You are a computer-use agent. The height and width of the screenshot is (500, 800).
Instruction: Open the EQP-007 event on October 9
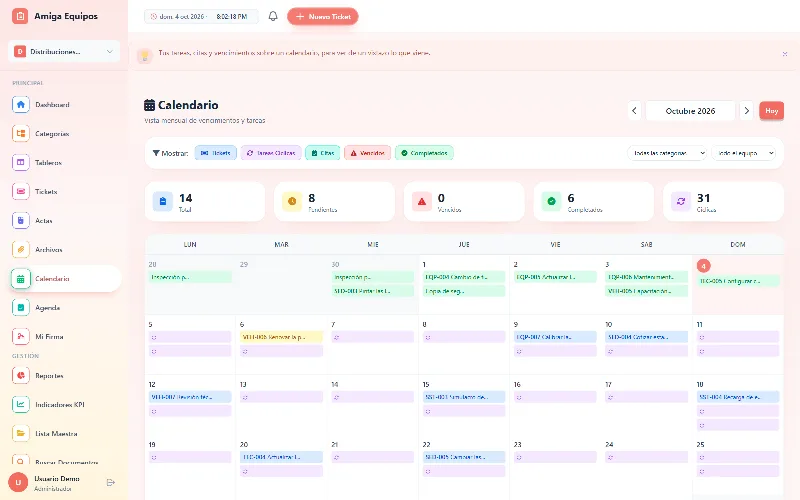pyautogui.click(x=555, y=337)
